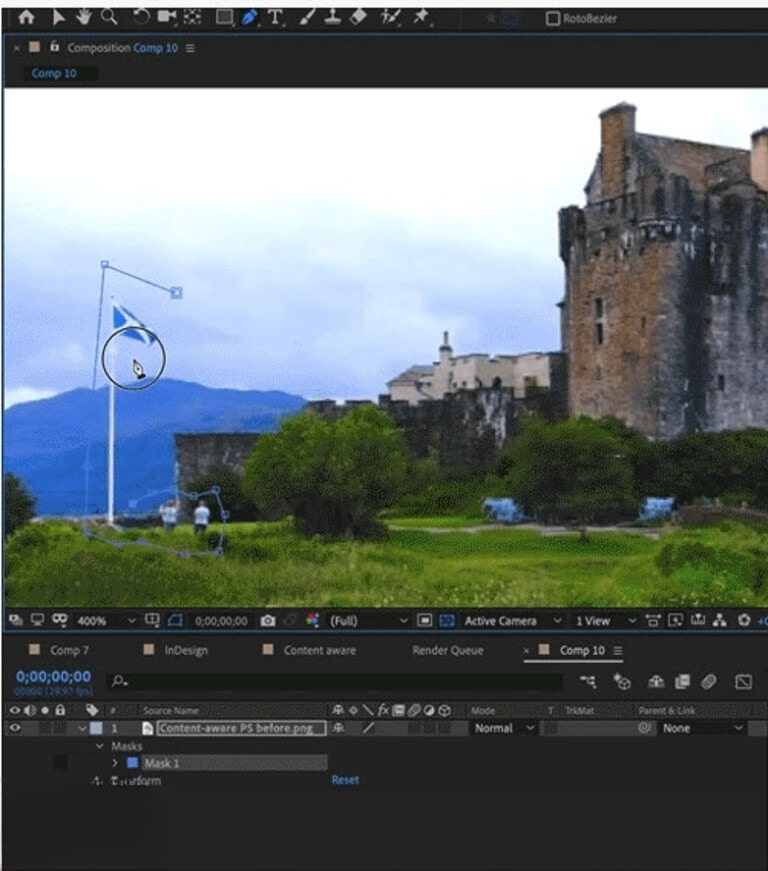Viewport: 768px width, 871px height.
Task: Toggle the transparency grid button
Action: pos(447,620)
